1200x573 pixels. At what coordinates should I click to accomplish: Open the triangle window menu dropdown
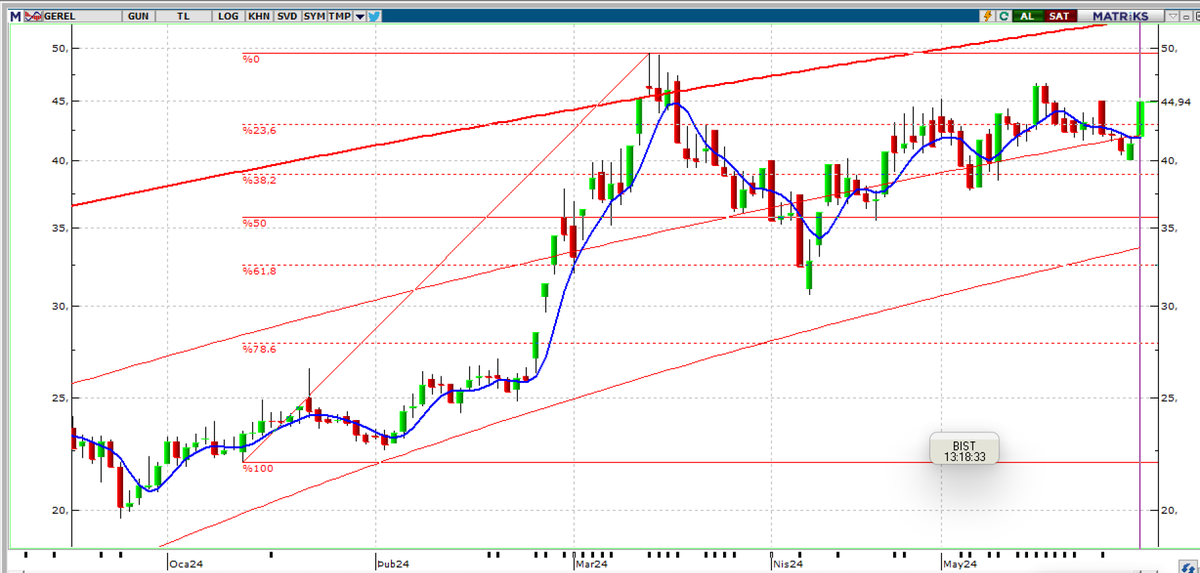(x=1171, y=16)
